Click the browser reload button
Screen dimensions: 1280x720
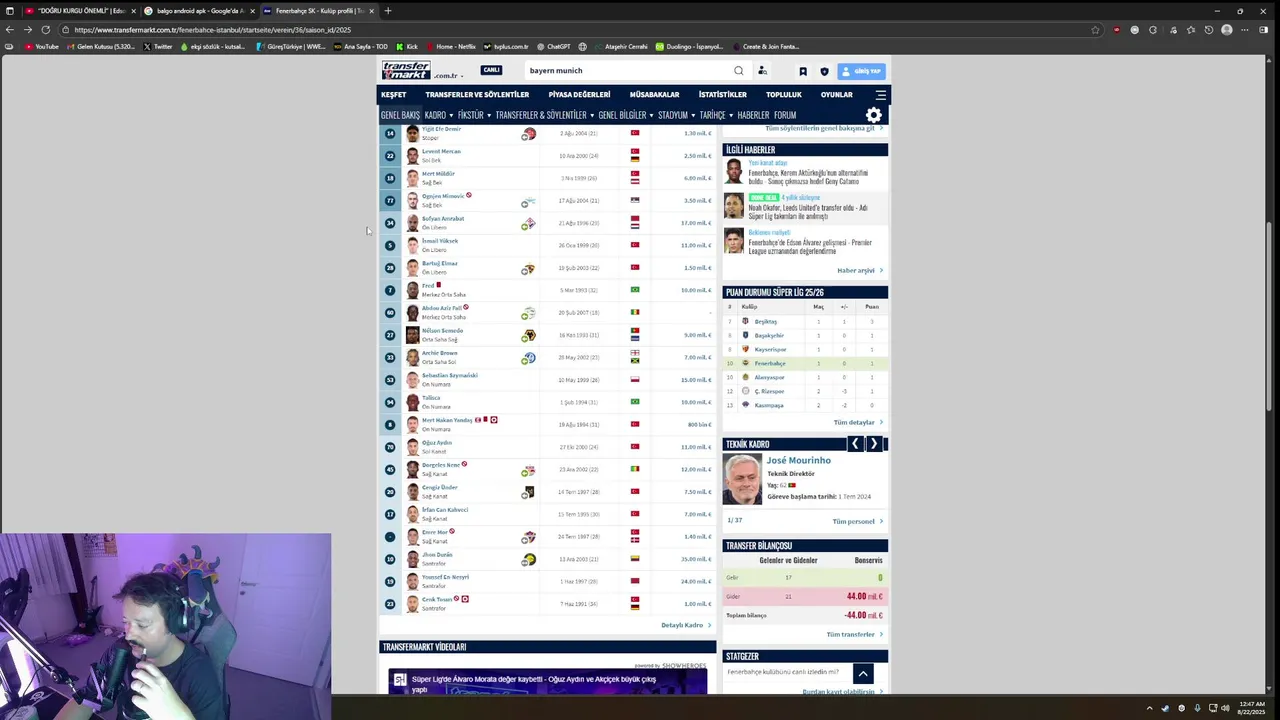pos(46,30)
